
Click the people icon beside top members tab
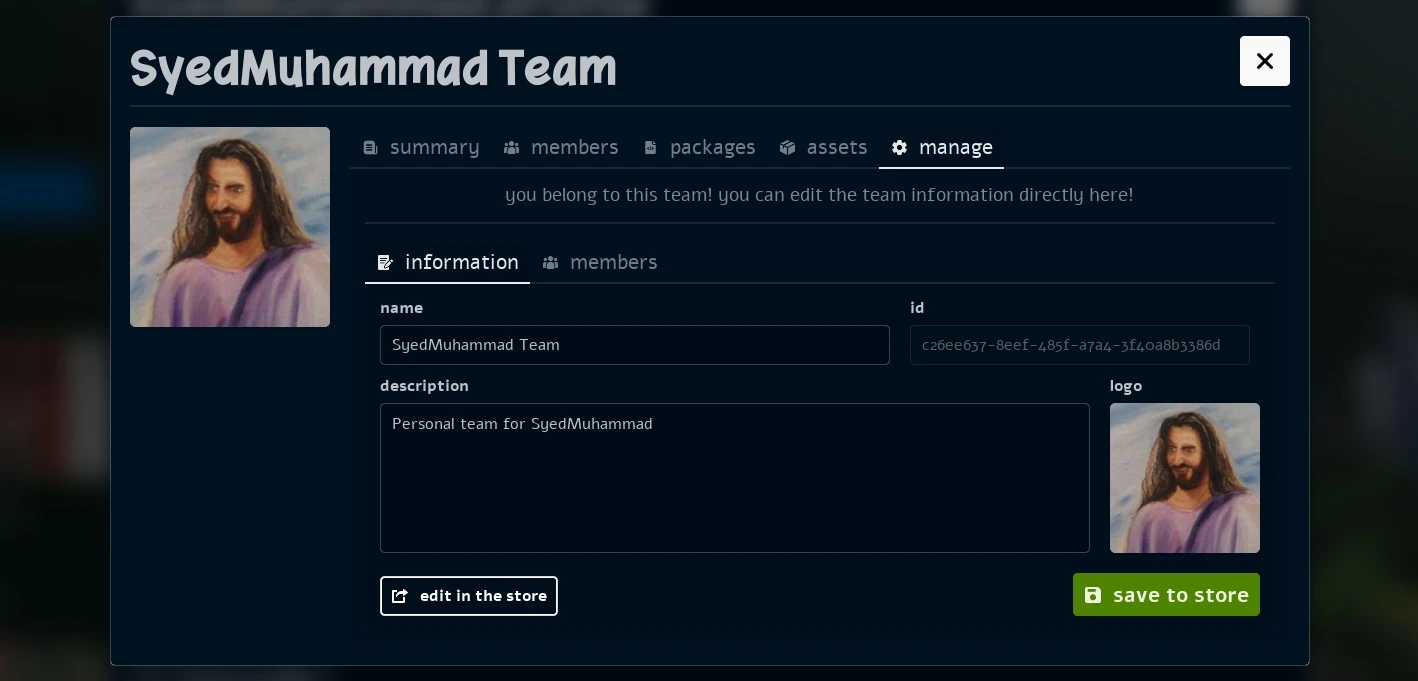[x=511, y=148]
